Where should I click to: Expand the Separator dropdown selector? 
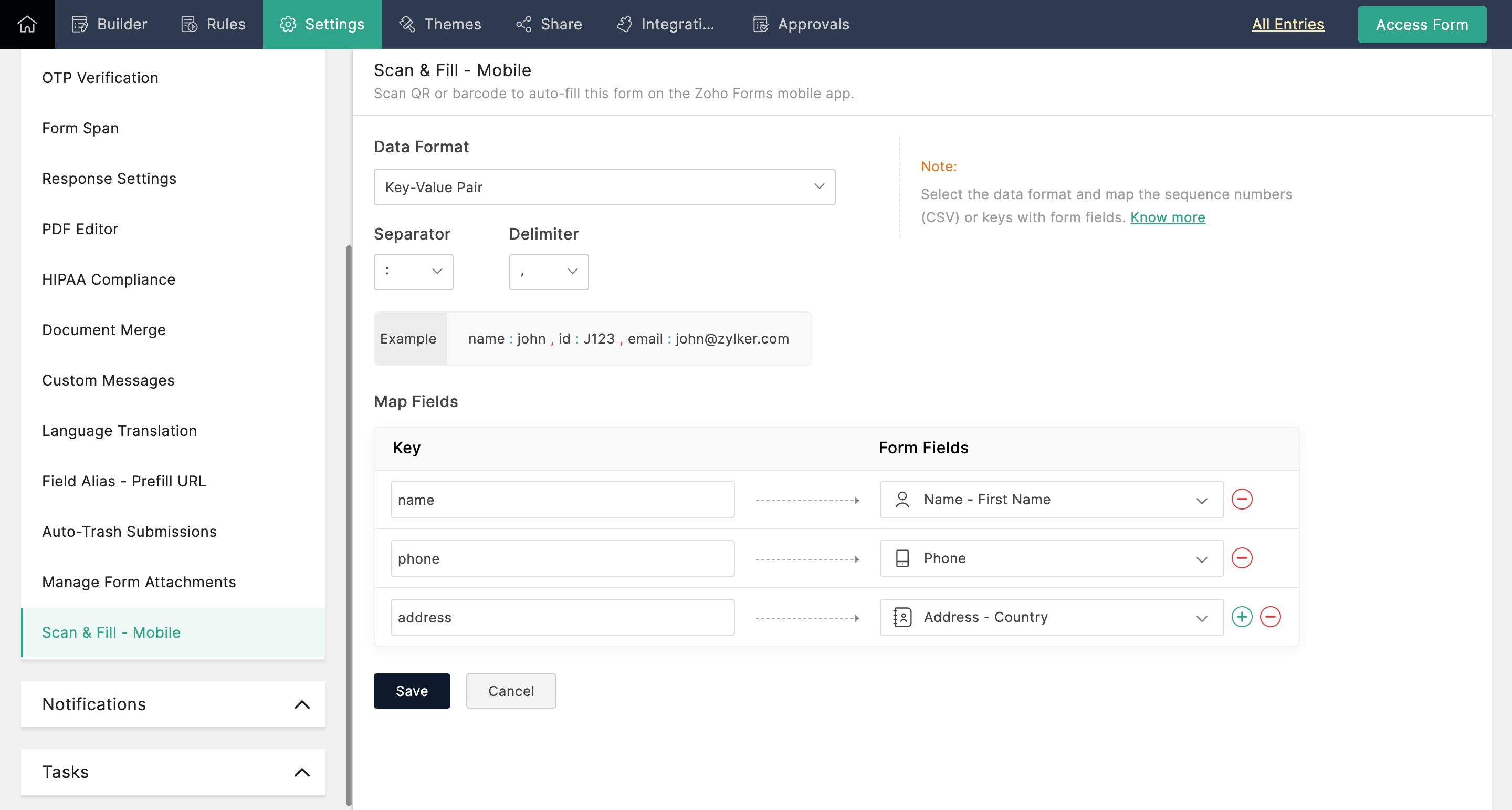(413, 271)
